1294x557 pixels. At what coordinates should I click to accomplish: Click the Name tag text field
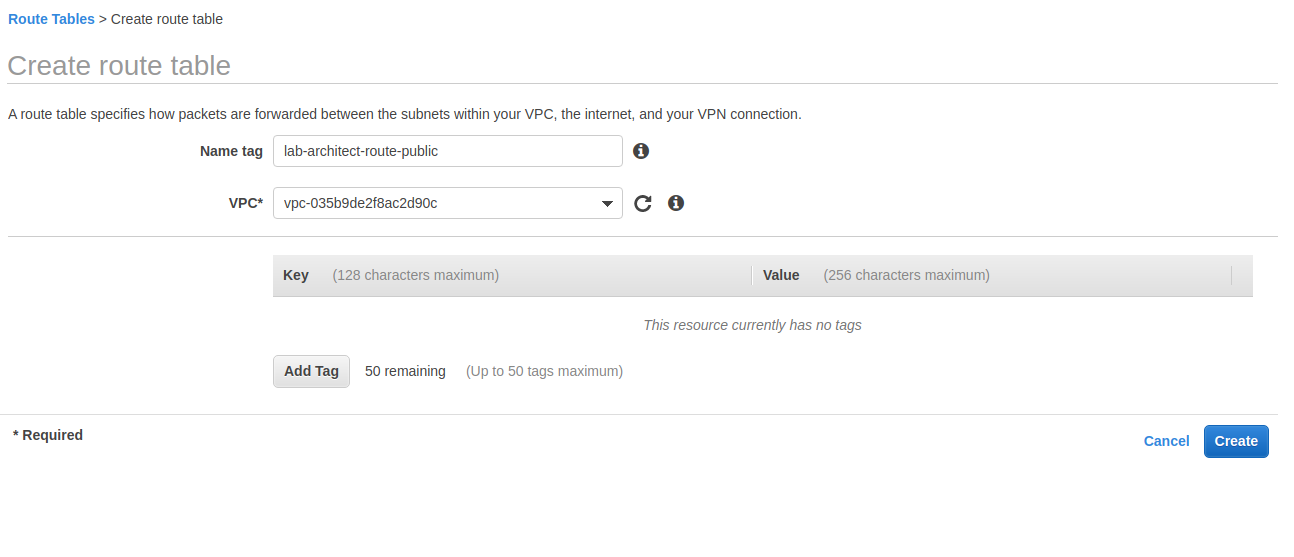(x=448, y=151)
